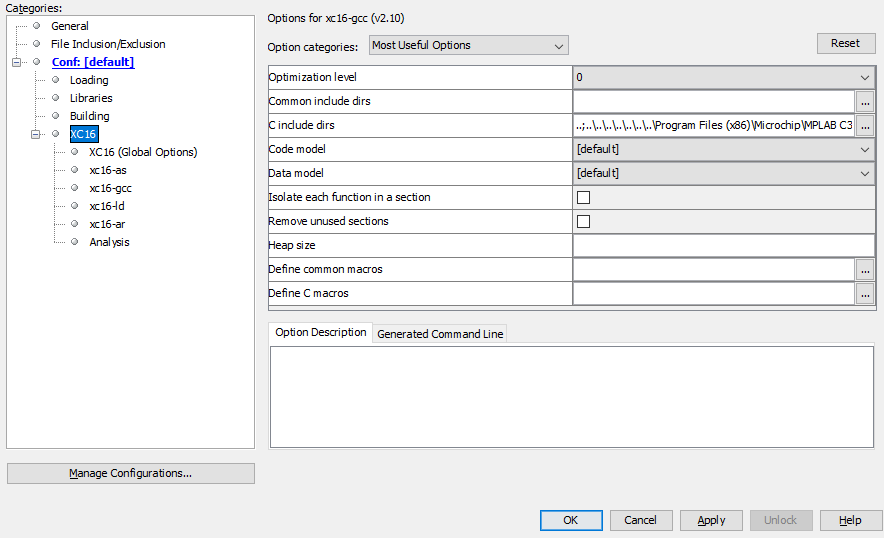Click the Data model label
The width and height of the screenshot is (884, 538).
(x=296, y=173)
